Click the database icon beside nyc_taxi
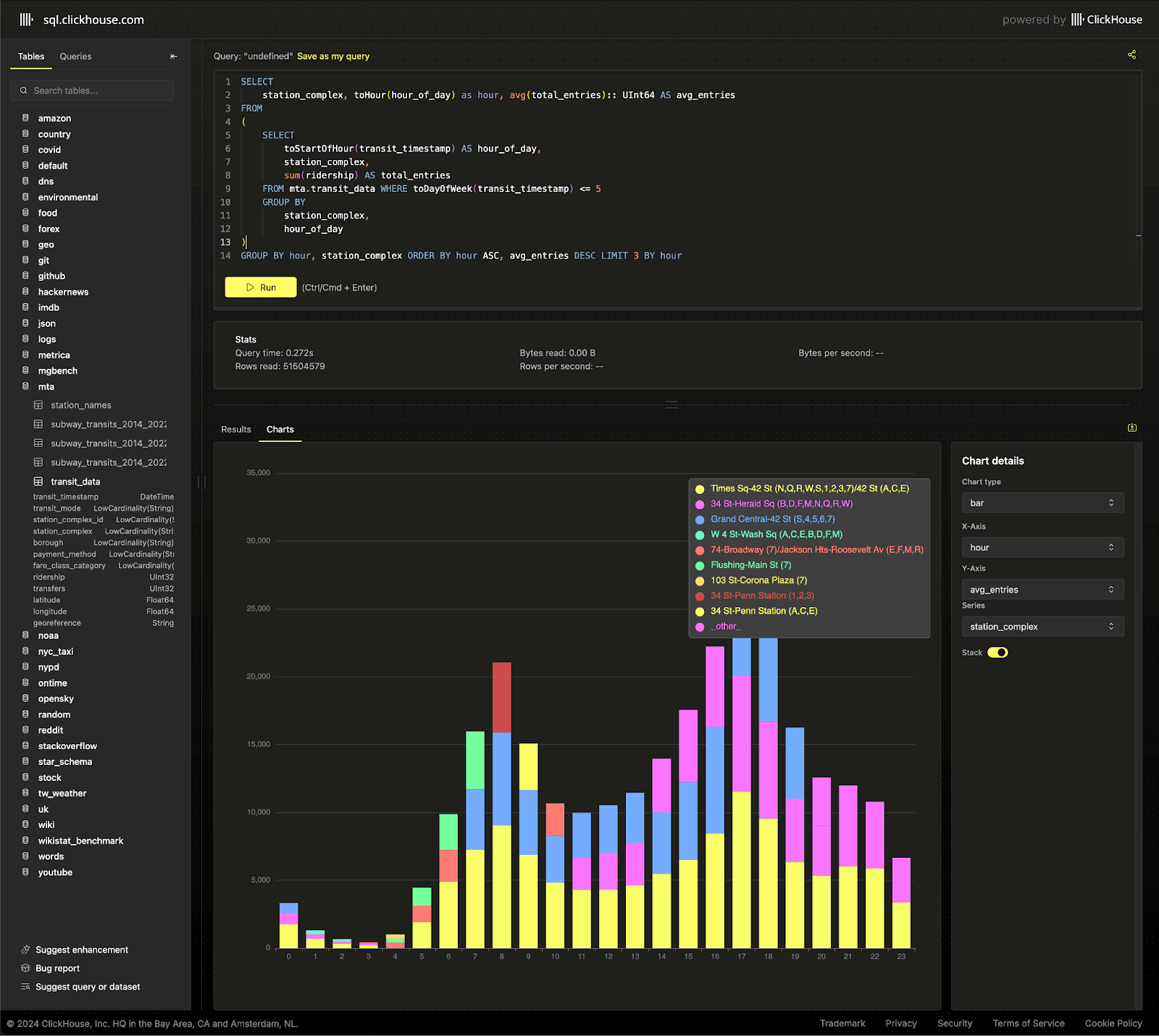 point(25,651)
